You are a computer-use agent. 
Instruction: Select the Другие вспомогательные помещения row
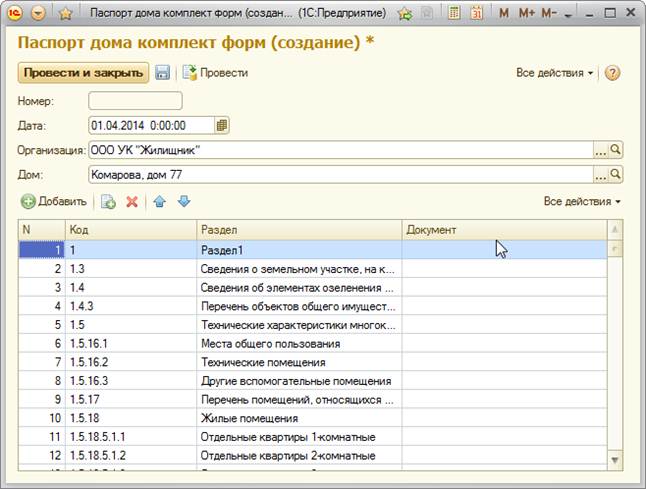coord(313,381)
